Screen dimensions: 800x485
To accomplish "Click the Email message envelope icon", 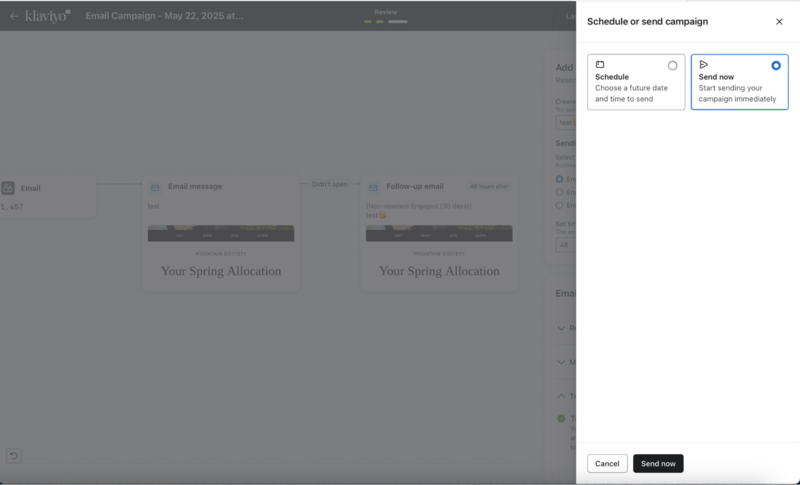I will (155, 187).
